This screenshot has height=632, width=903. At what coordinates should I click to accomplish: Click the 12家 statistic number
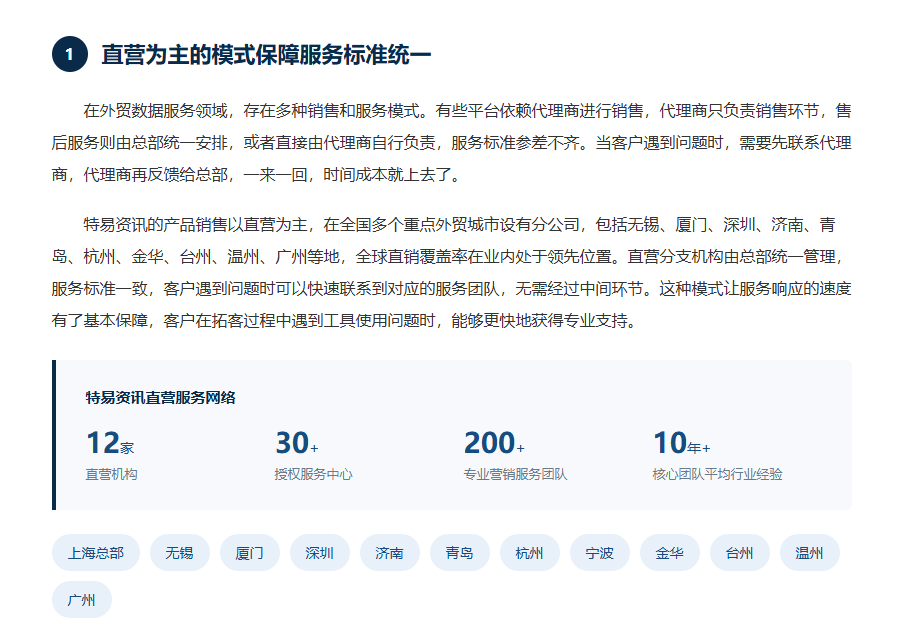[x=109, y=442]
